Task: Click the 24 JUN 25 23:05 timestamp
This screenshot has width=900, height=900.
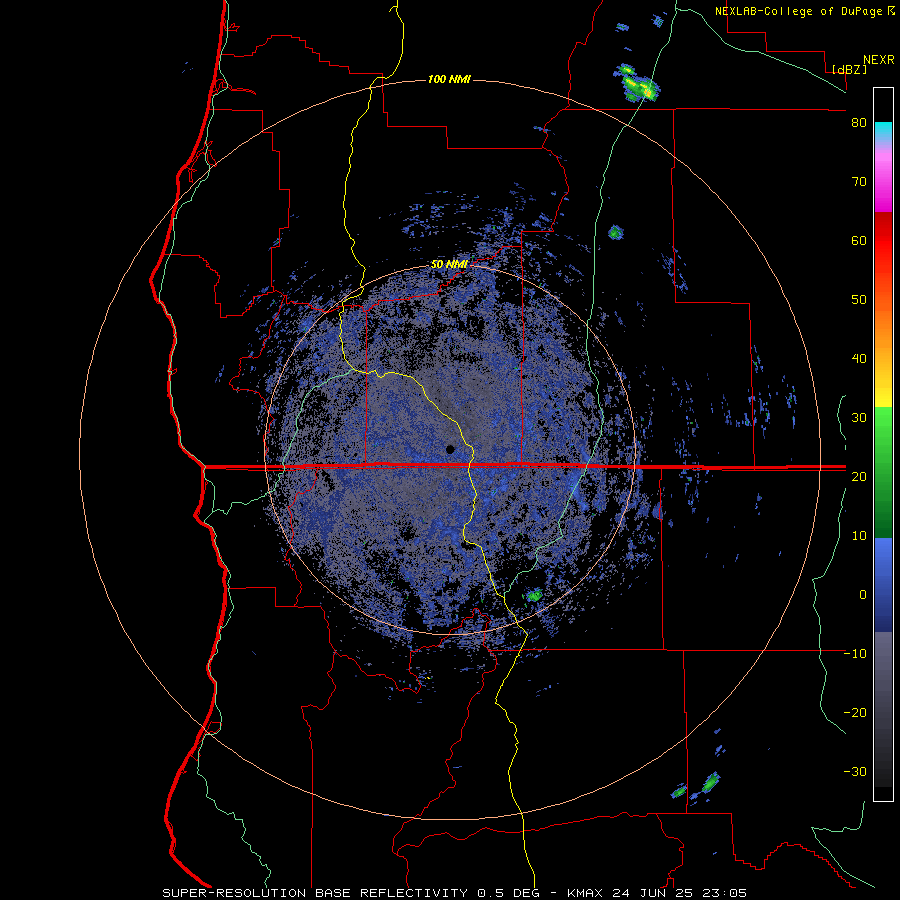Action: tap(680, 893)
